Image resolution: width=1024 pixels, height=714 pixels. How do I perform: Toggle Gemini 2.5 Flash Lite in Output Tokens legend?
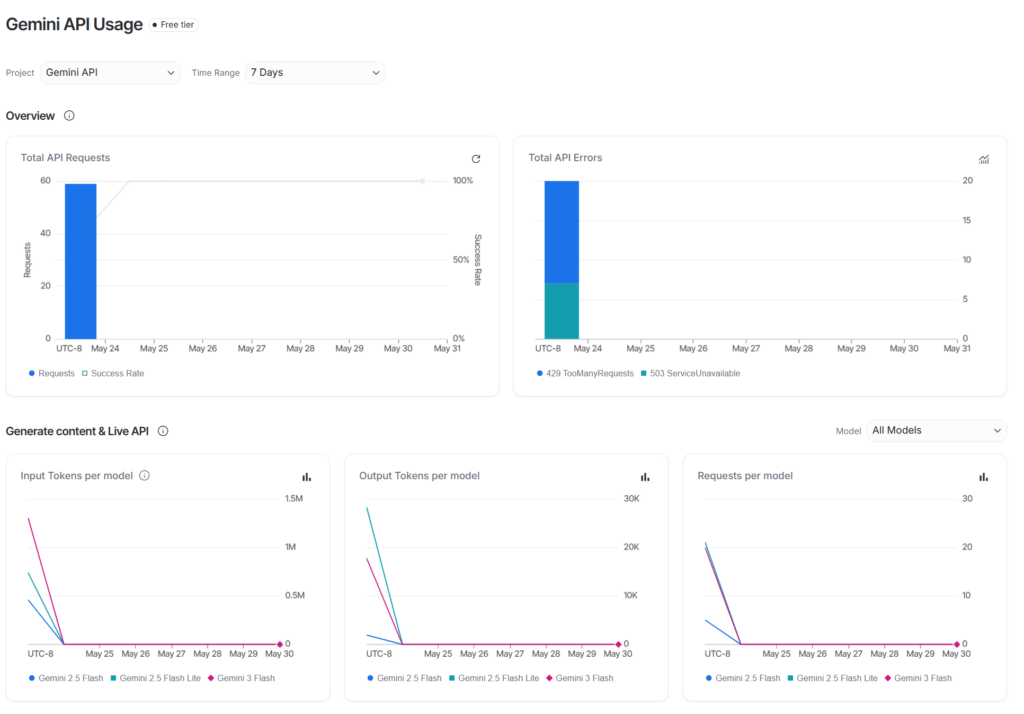click(x=494, y=678)
